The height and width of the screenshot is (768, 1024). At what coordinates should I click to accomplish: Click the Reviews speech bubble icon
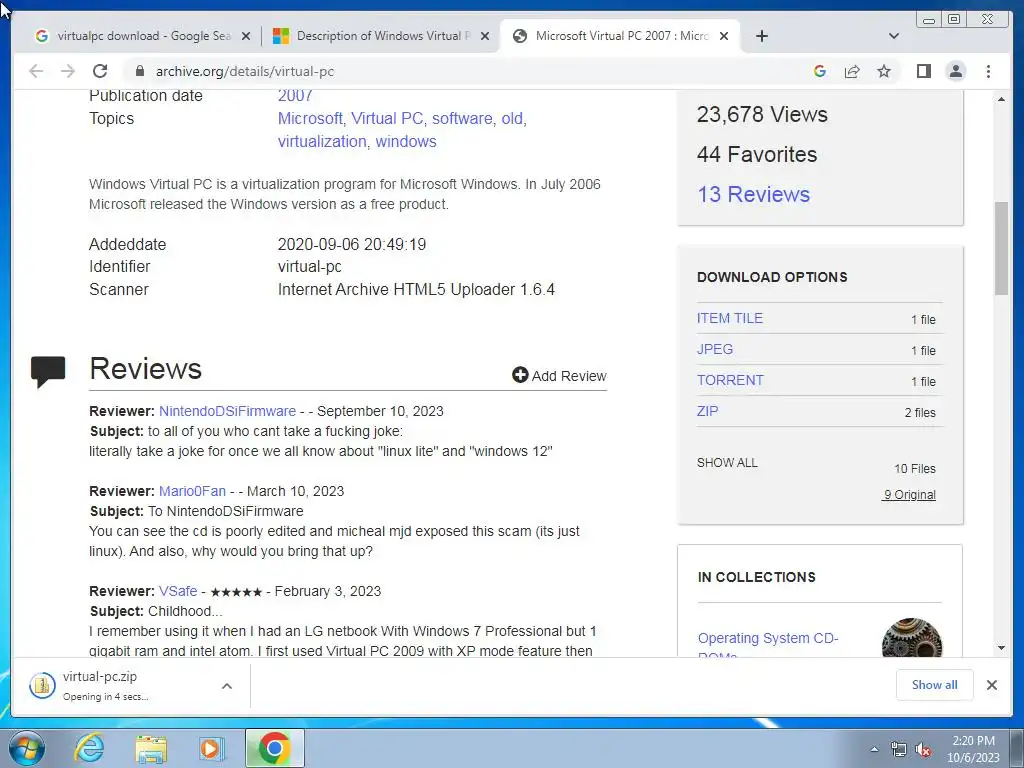coord(48,371)
